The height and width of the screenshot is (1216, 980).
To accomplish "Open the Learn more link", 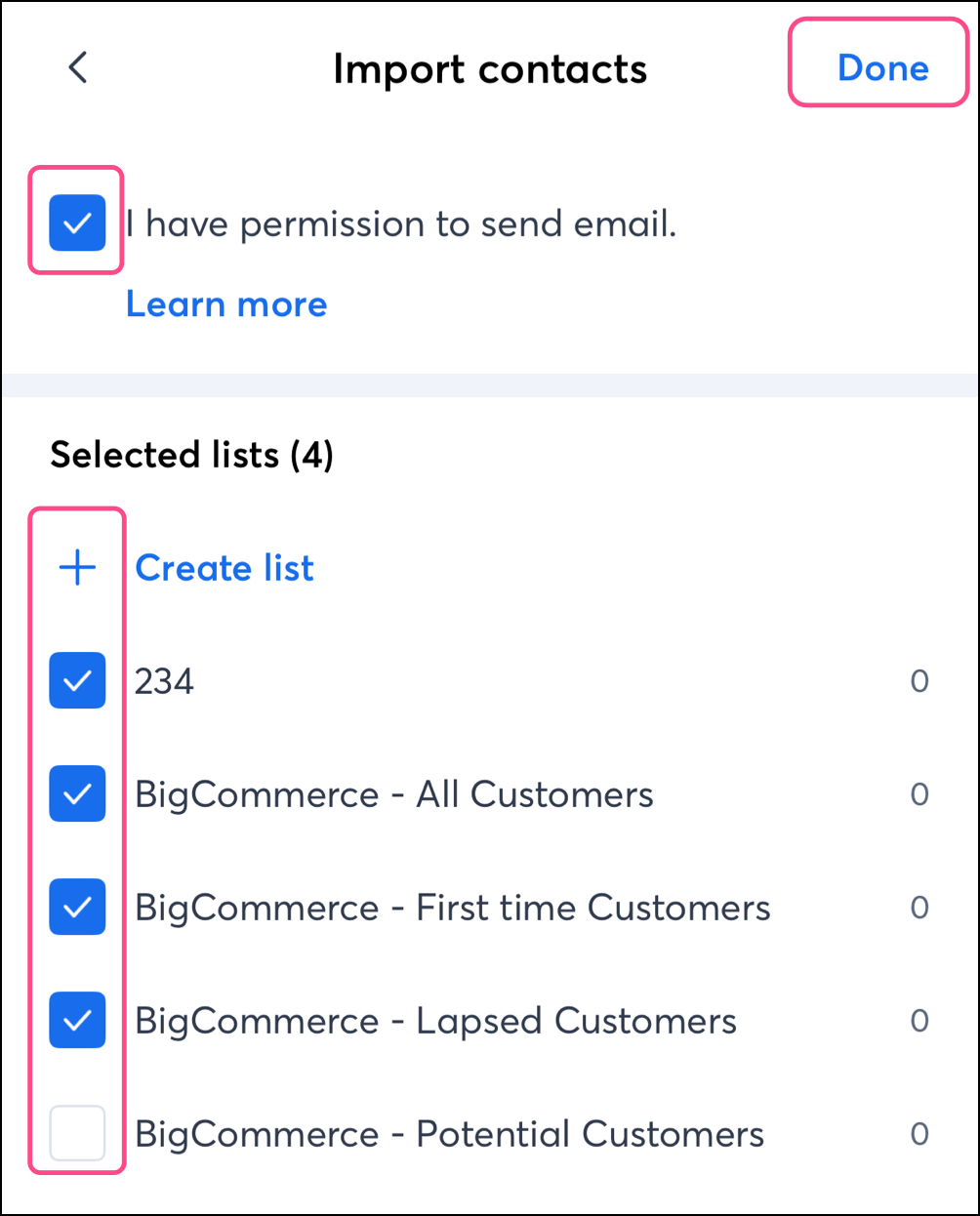I will click(226, 304).
